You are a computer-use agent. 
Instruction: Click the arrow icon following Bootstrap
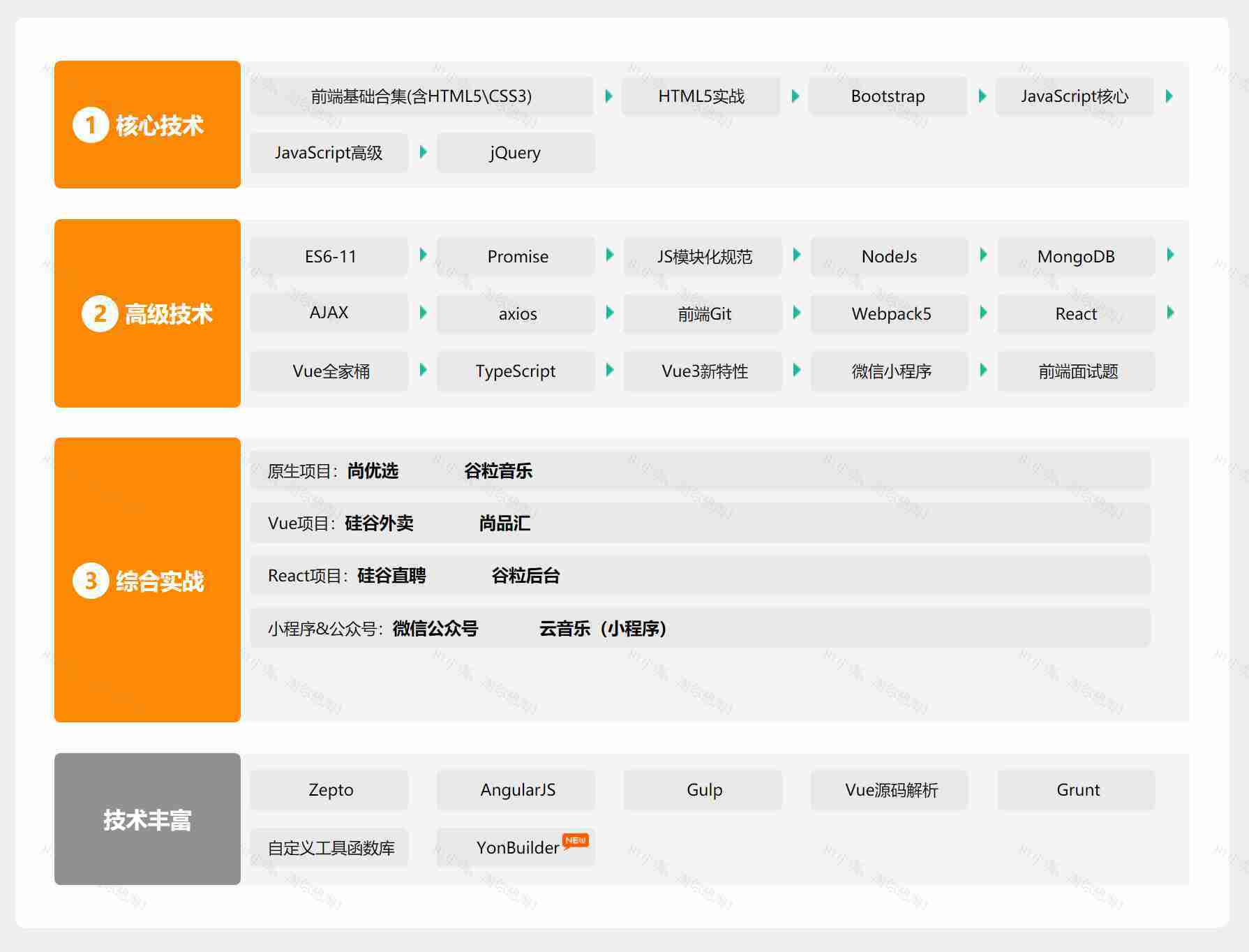(x=982, y=96)
